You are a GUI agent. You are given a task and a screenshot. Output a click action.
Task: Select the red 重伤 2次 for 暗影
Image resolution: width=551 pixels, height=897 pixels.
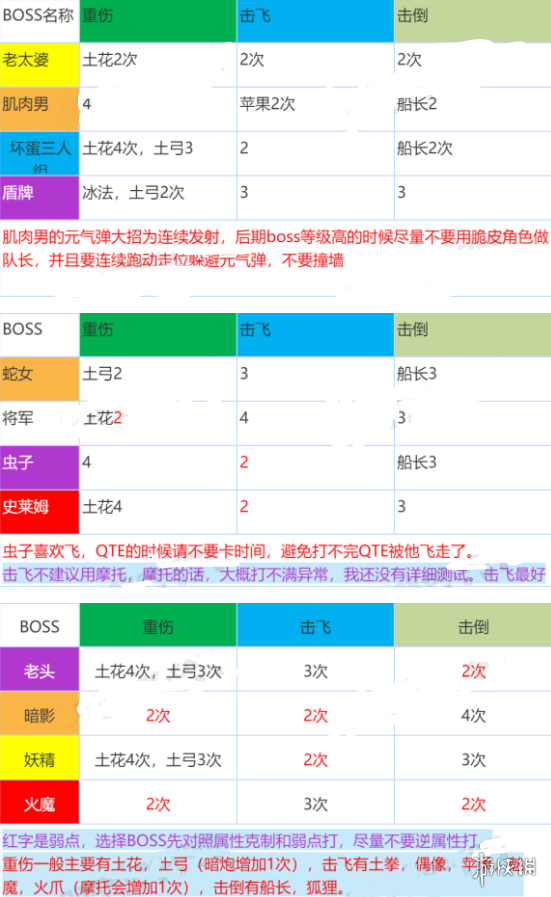click(x=158, y=714)
